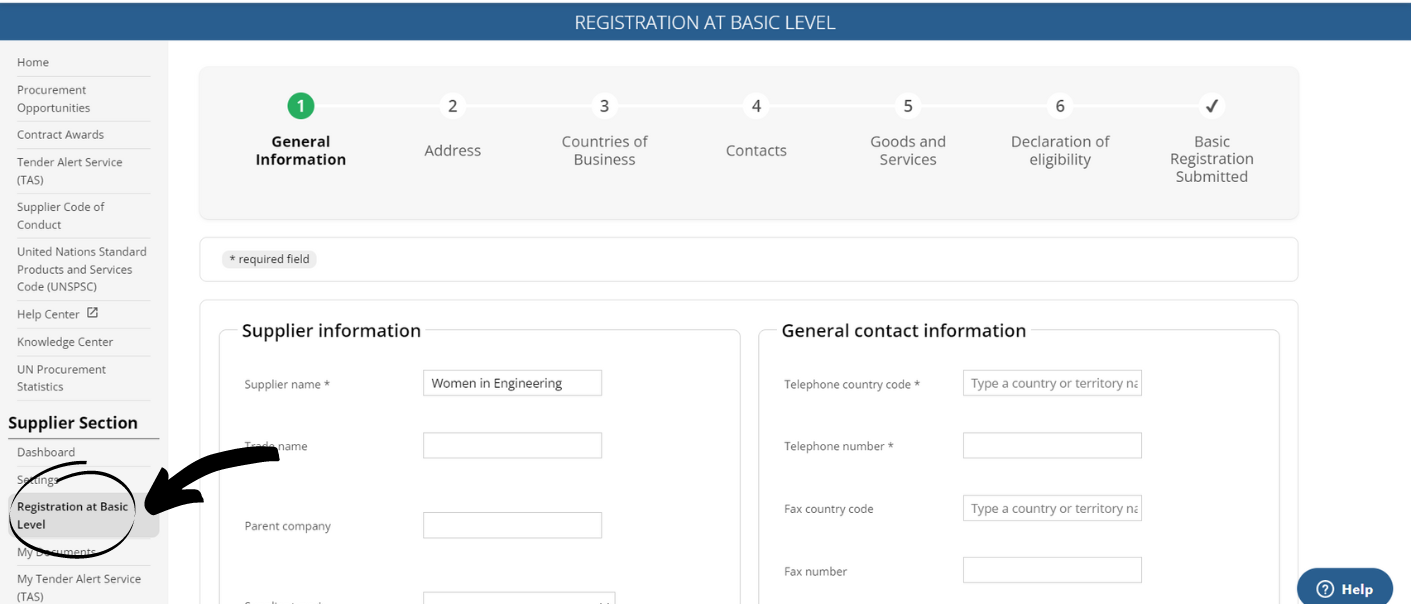
Task: Click the Supplier name input field
Action: coord(512,383)
